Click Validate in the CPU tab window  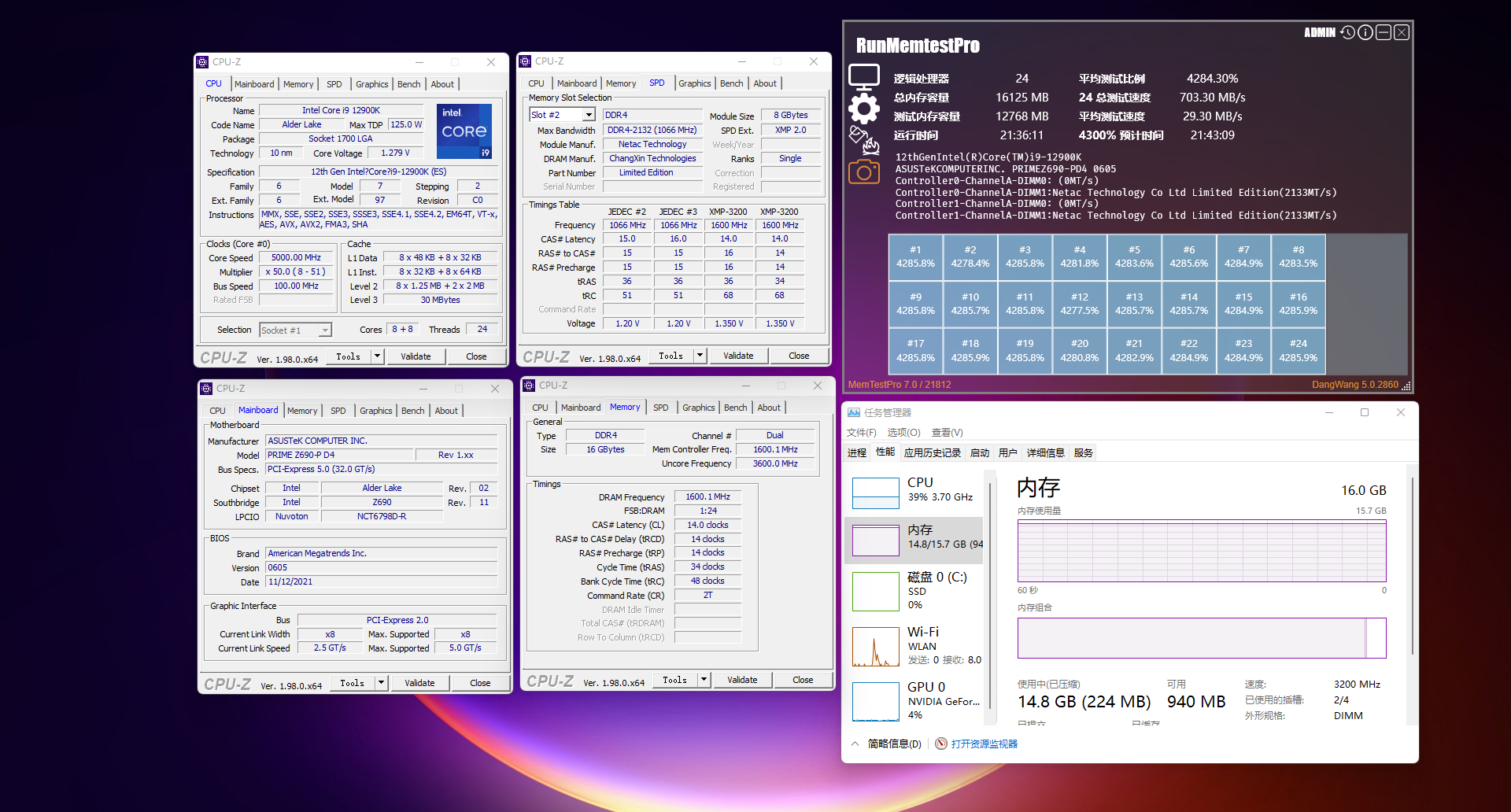pos(416,356)
